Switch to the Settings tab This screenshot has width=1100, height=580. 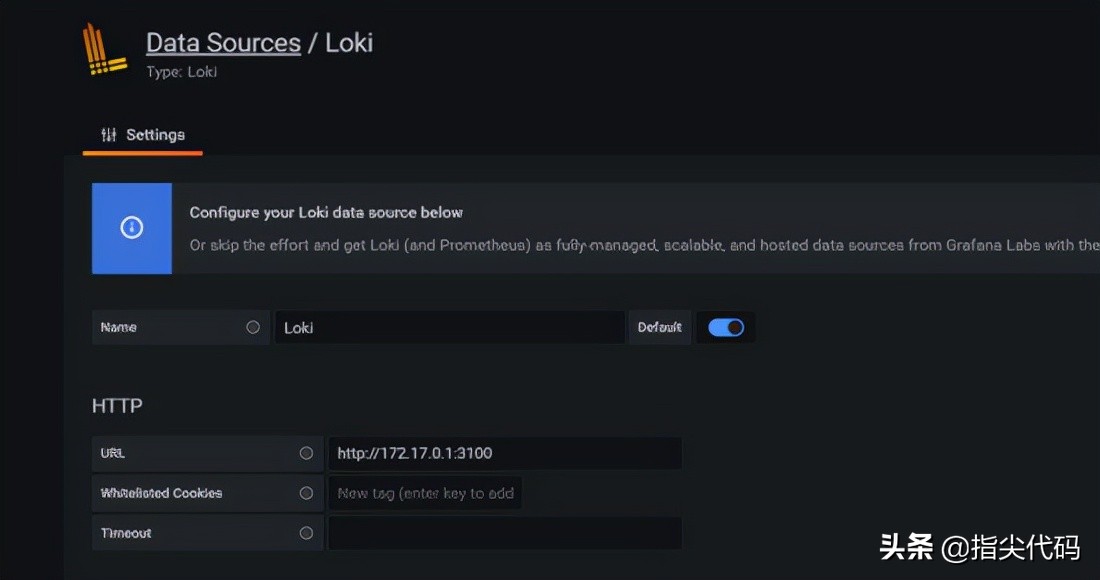point(143,135)
